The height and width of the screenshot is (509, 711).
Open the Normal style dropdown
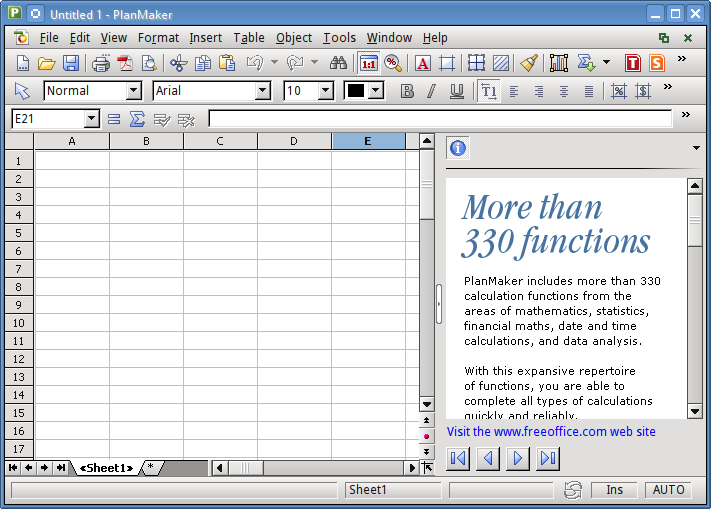coord(133,91)
